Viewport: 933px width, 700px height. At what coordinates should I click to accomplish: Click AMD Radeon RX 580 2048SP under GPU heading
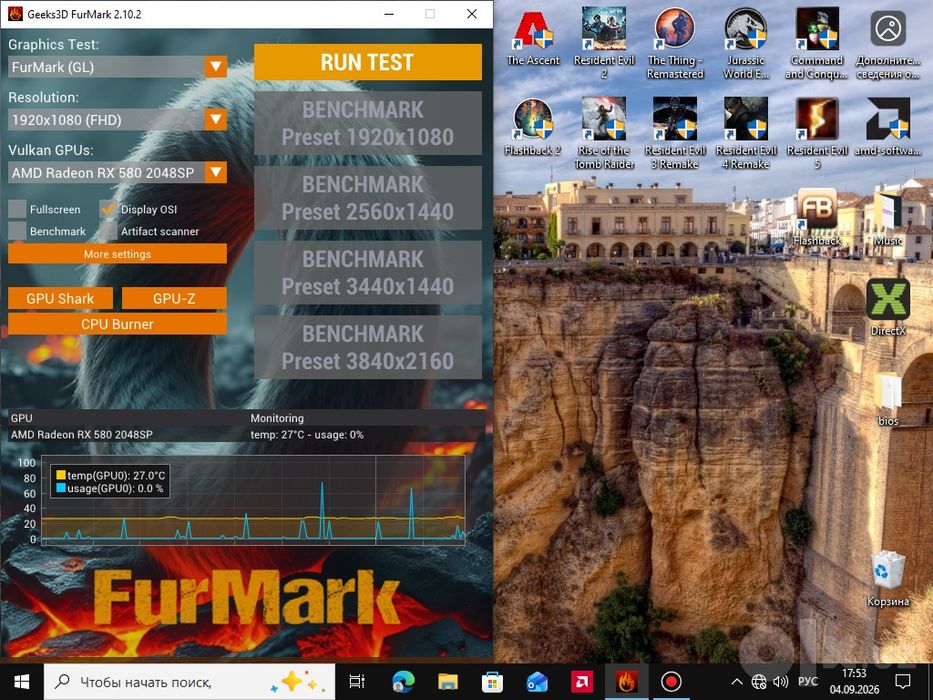(x=82, y=435)
